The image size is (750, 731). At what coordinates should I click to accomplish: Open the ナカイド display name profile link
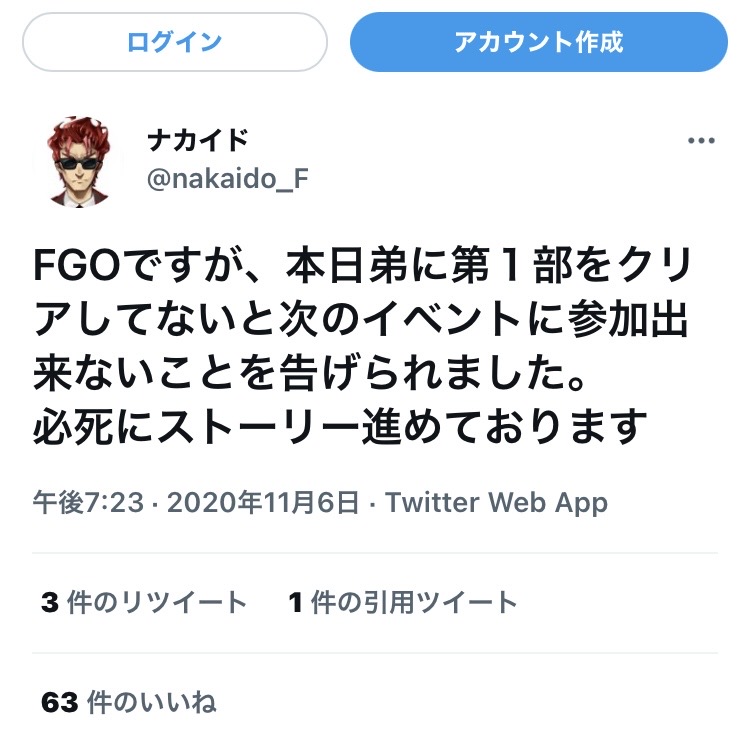198,141
